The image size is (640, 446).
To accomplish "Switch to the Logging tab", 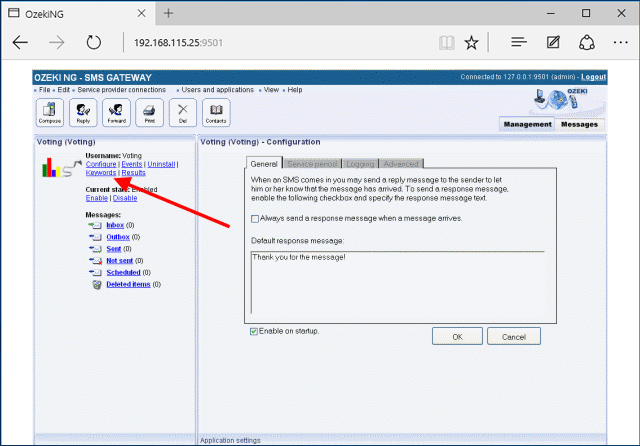I will pos(360,164).
